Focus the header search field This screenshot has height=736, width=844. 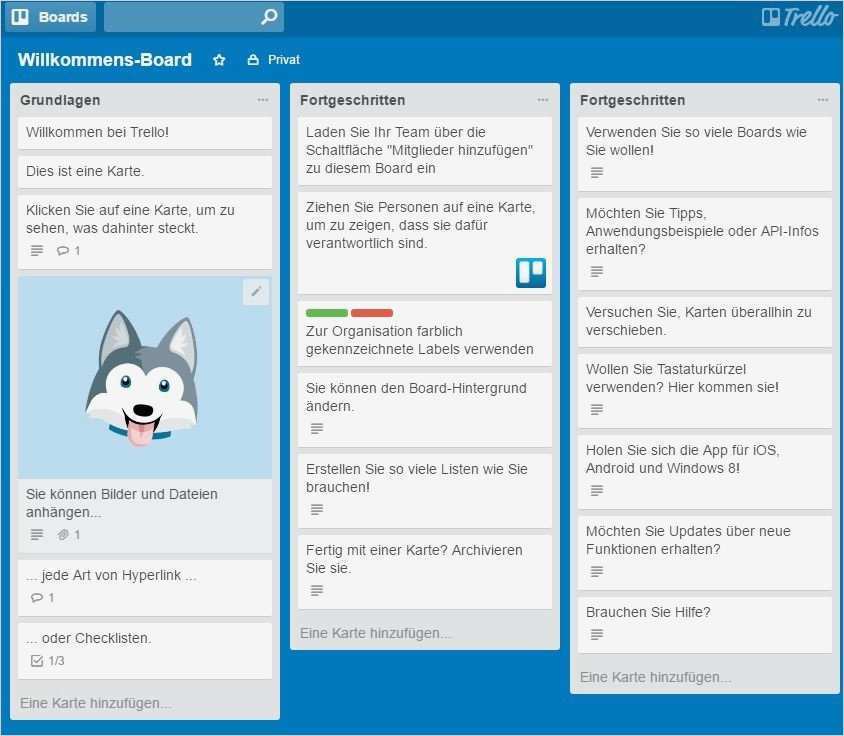pyautogui.click(x=194, y=17)
